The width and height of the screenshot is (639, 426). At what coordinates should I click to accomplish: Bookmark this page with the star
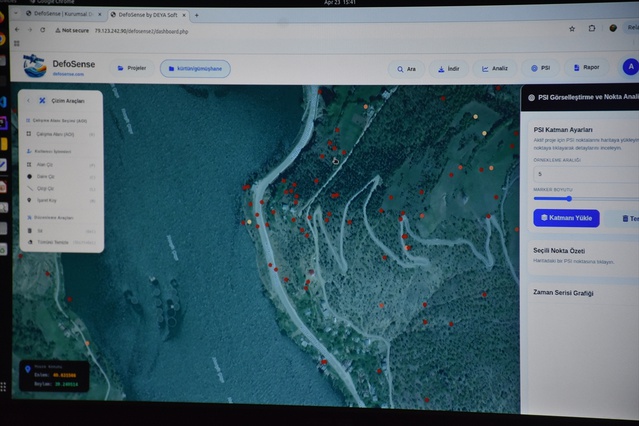click(x=572, y=29)
